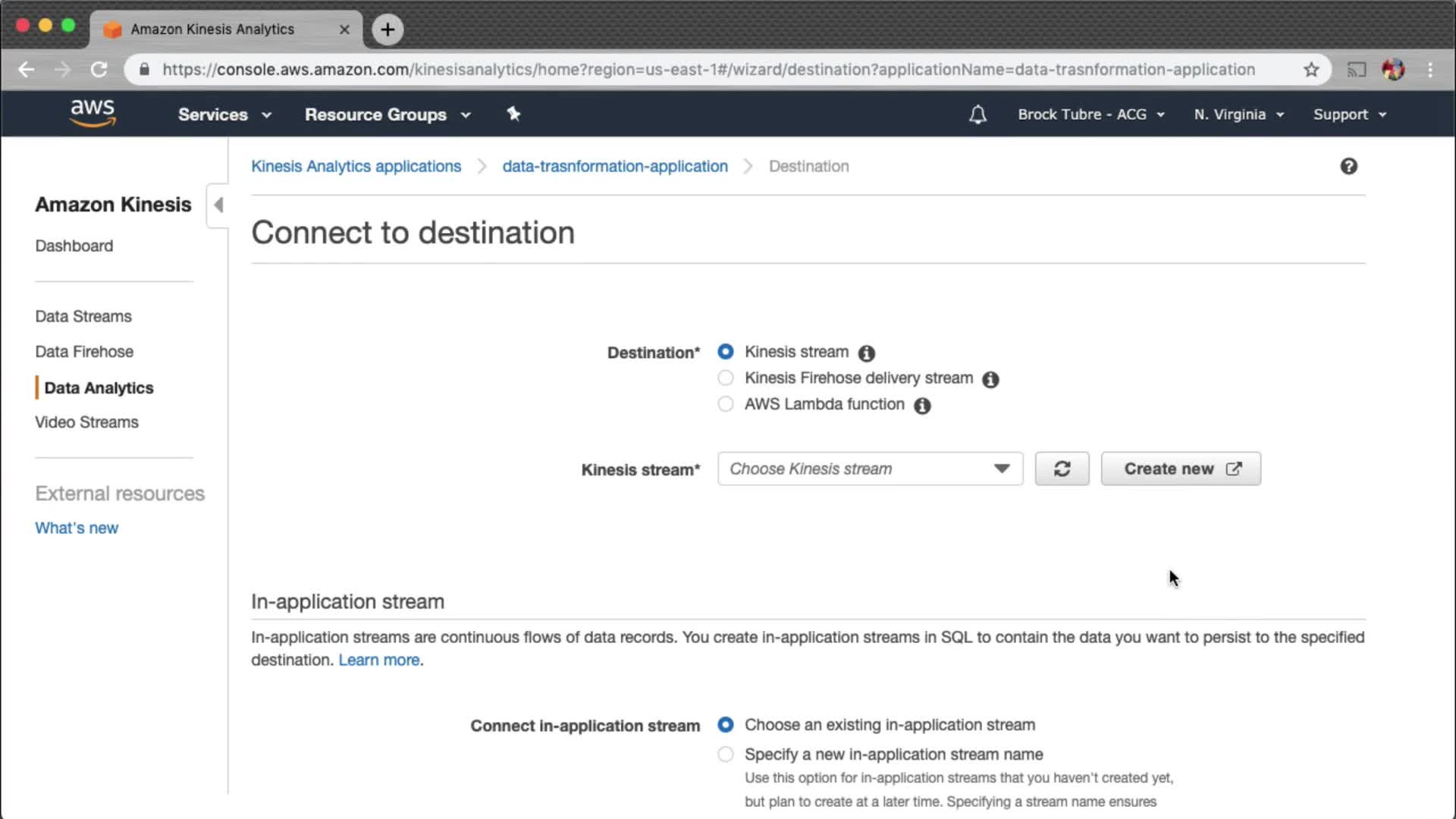Click the browser address bar URL

(708, 70)
